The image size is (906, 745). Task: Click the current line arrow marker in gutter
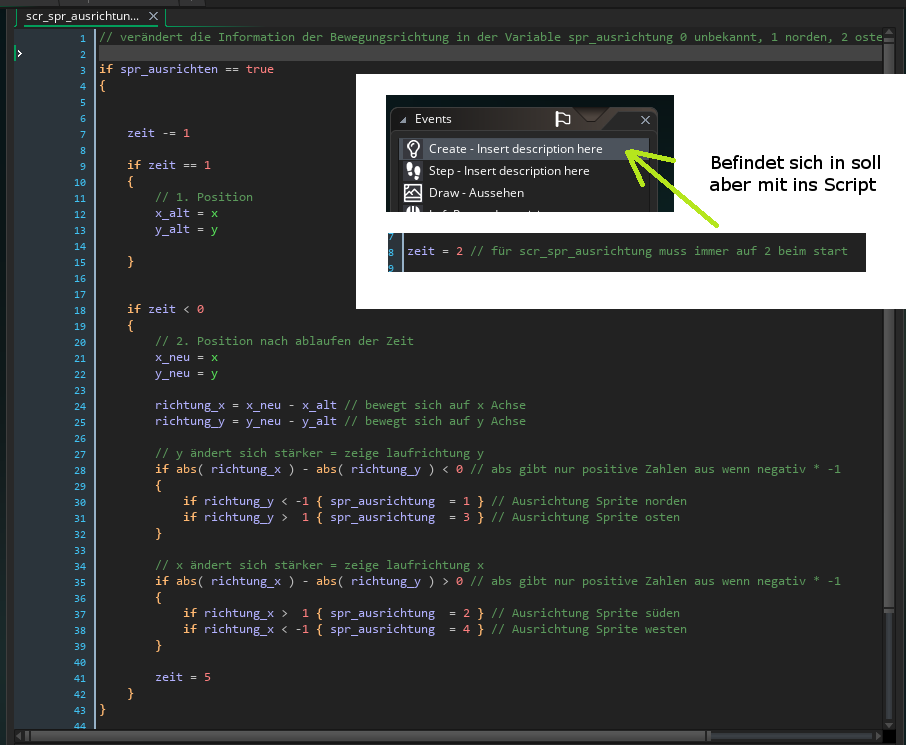click(19, 54)
